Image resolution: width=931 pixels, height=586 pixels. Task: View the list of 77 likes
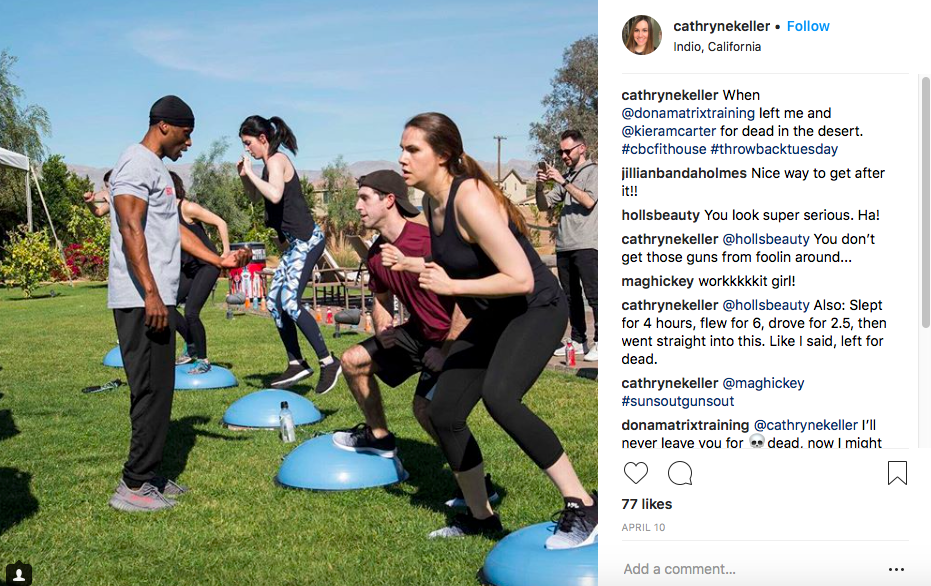tap(647, 504)
